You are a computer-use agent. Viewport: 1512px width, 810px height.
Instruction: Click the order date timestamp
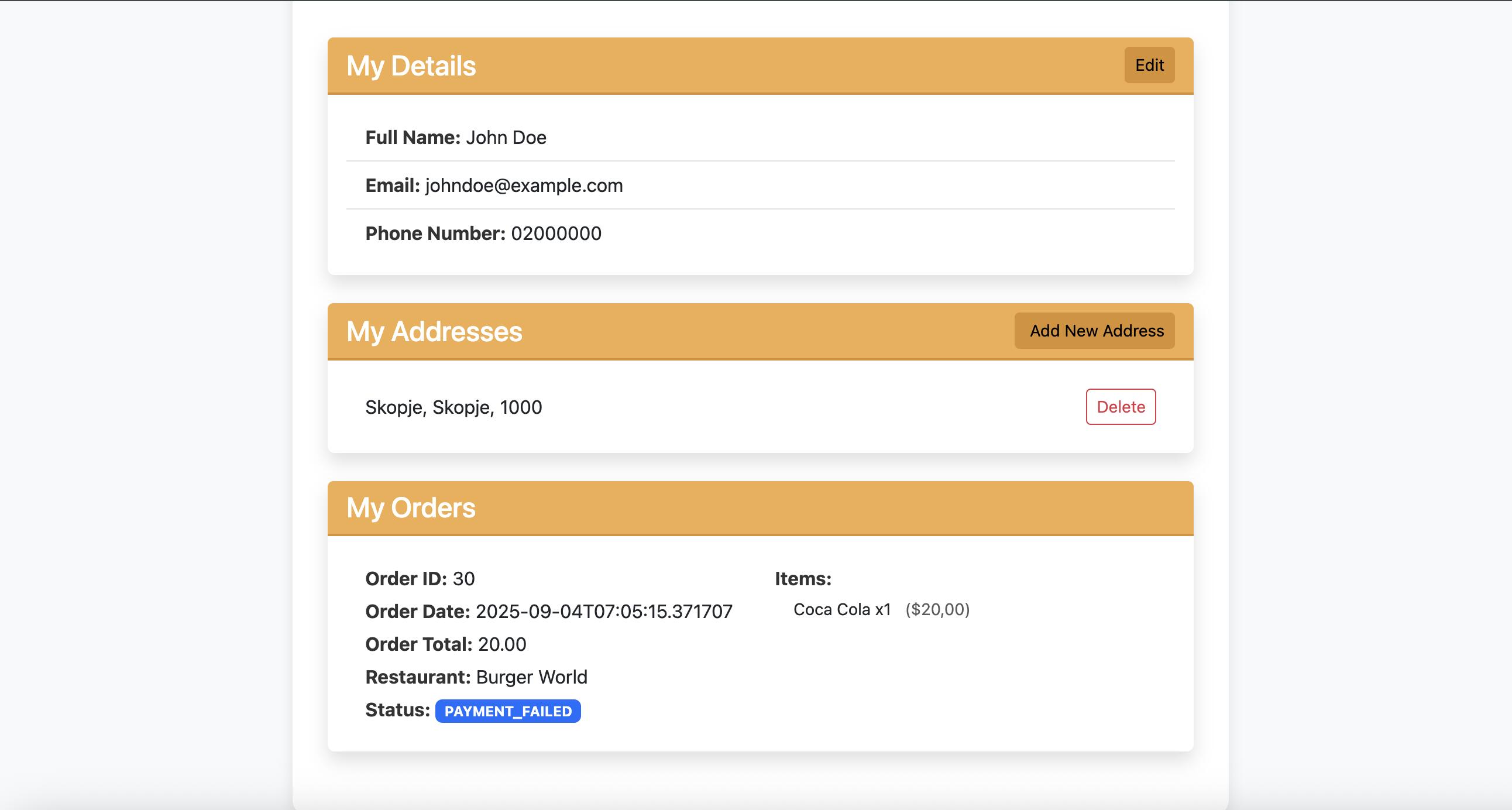tap(603, 612)
